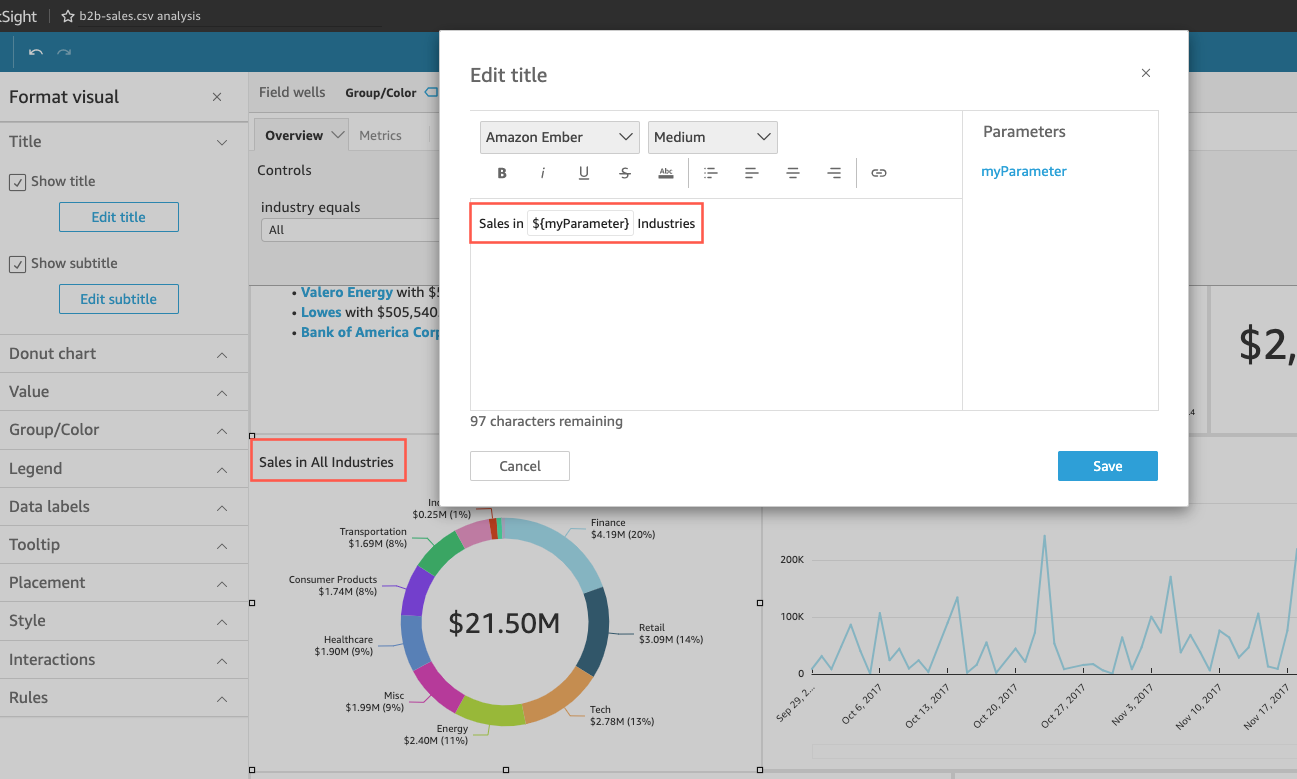Expand the Donut chart section

click(124, 354)
